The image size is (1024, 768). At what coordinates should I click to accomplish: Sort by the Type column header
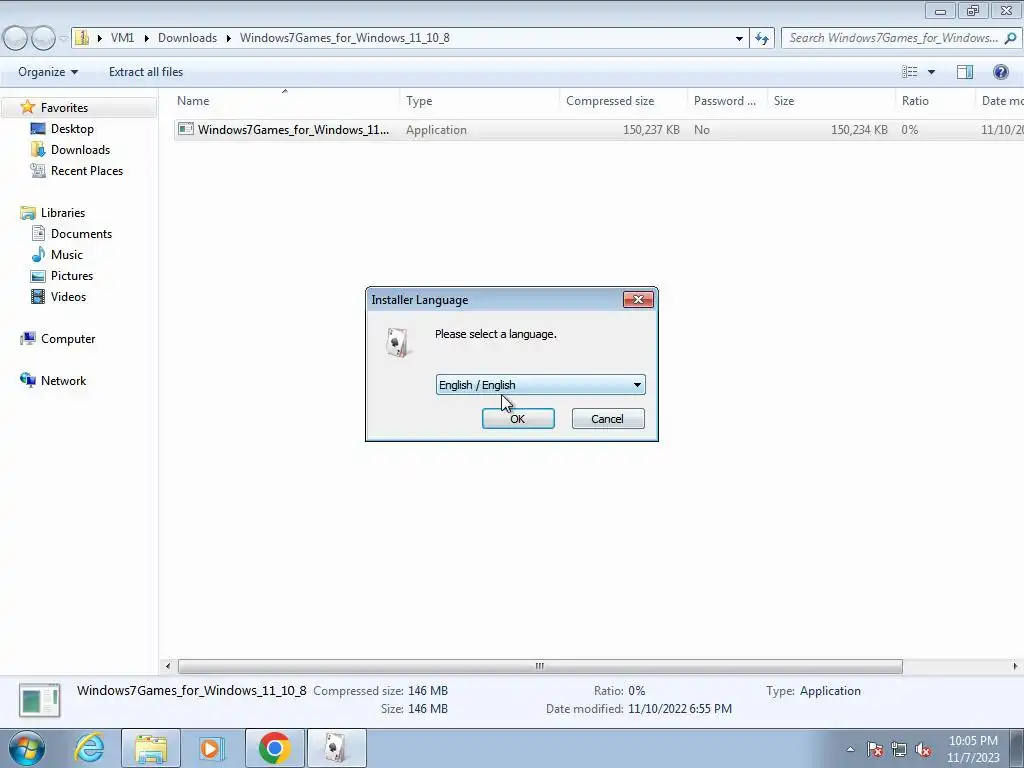(x=479, y=101)
